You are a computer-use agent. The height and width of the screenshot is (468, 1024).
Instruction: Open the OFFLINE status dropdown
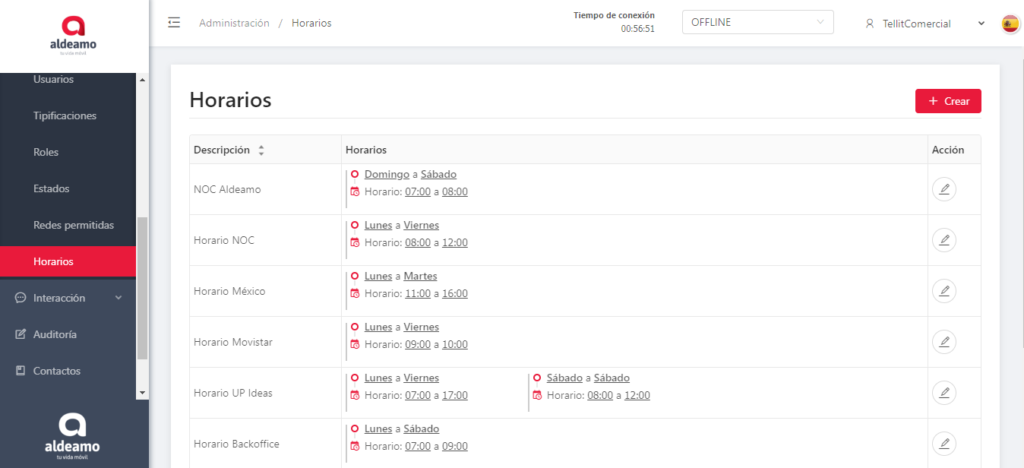[757, 23]
